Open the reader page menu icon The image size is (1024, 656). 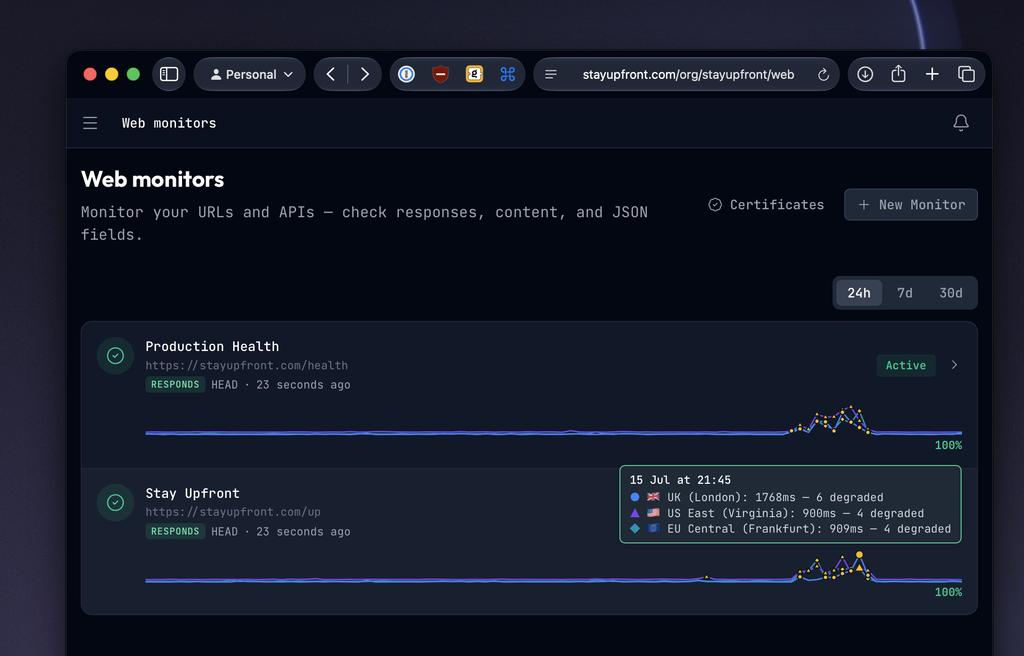[x=551, y=74]
